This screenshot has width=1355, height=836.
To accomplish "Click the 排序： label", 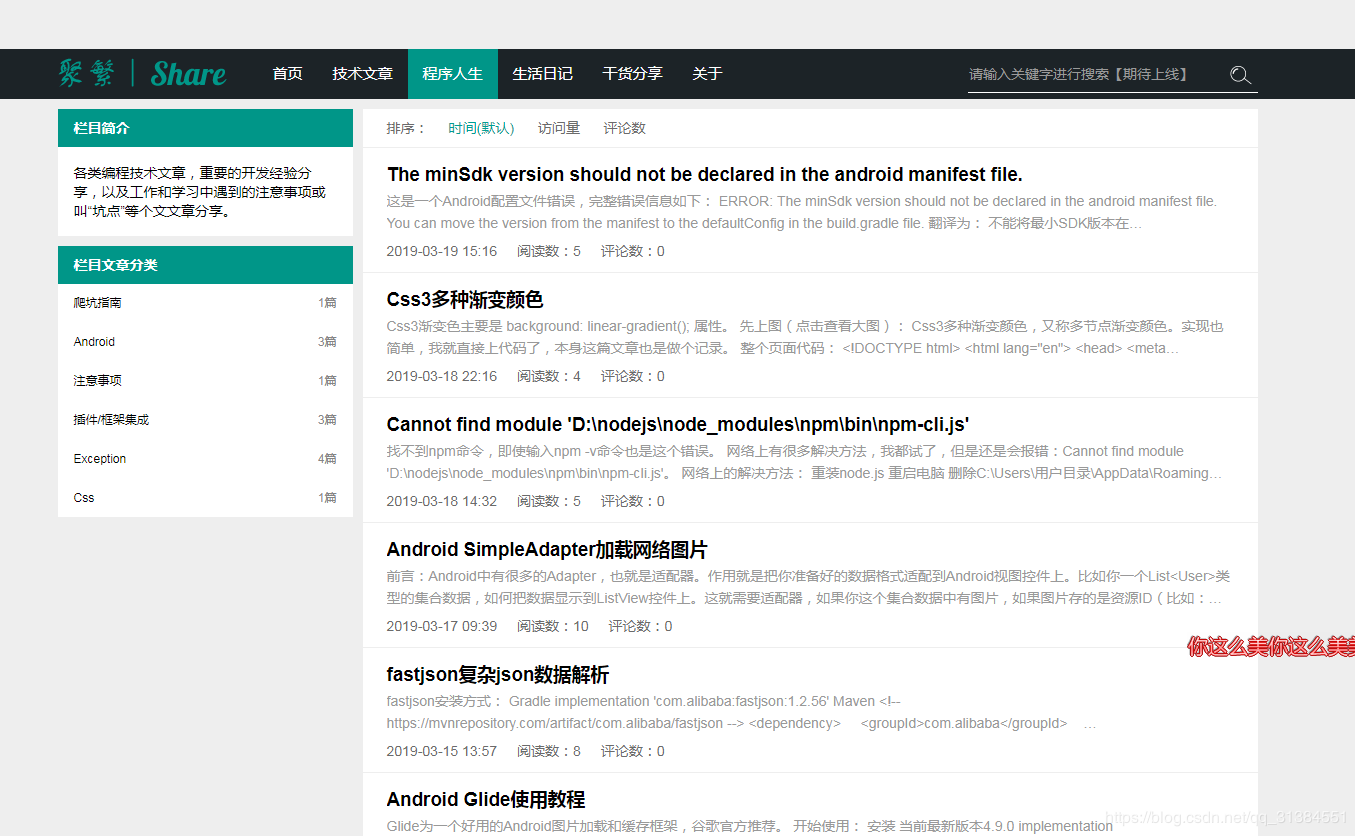I will (406, 128).
